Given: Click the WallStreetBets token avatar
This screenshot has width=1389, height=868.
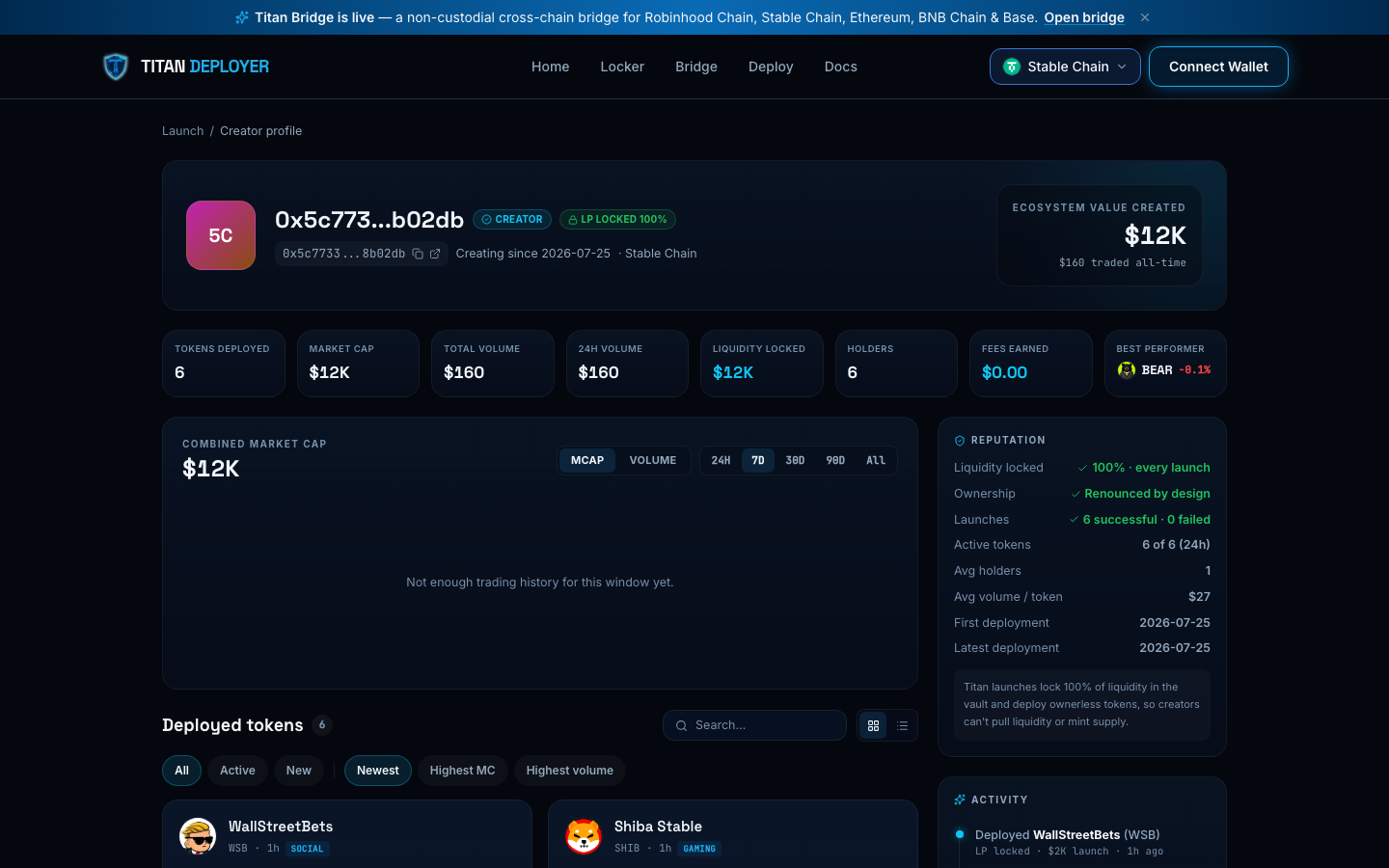Looking at the screenshot, I should coord(198,836).
